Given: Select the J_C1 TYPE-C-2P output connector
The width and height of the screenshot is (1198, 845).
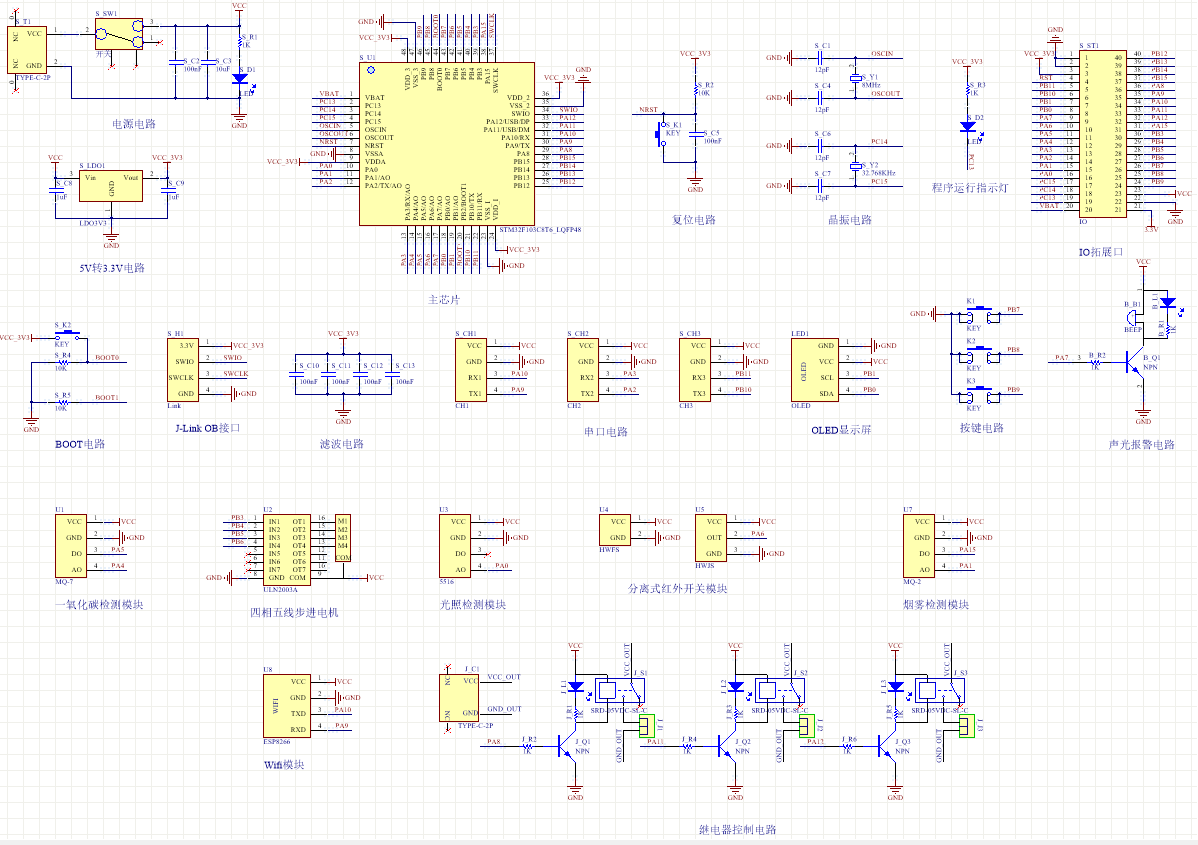Looking at the screenshot, I should click(x=459, y=698).
